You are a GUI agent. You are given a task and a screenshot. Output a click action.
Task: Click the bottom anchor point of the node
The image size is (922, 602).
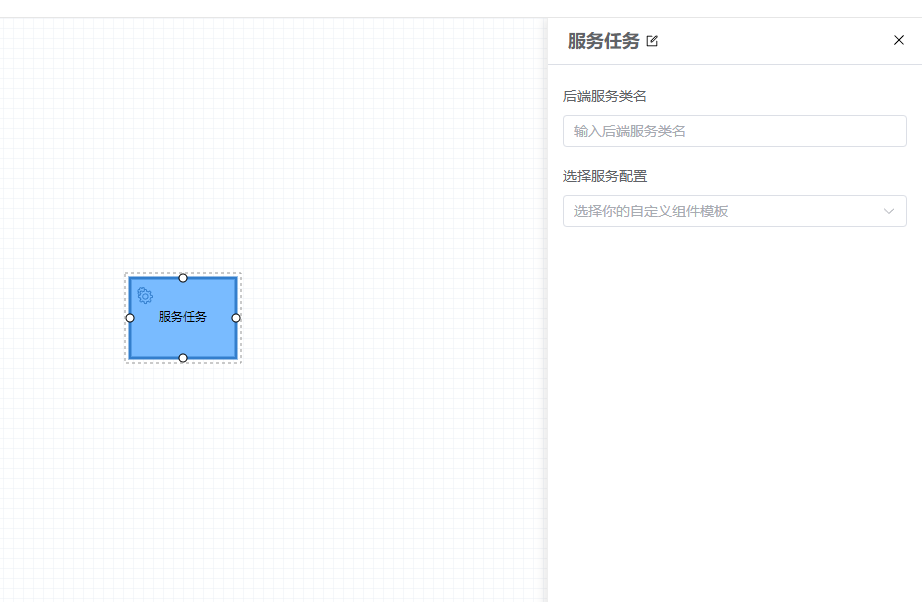183,357
